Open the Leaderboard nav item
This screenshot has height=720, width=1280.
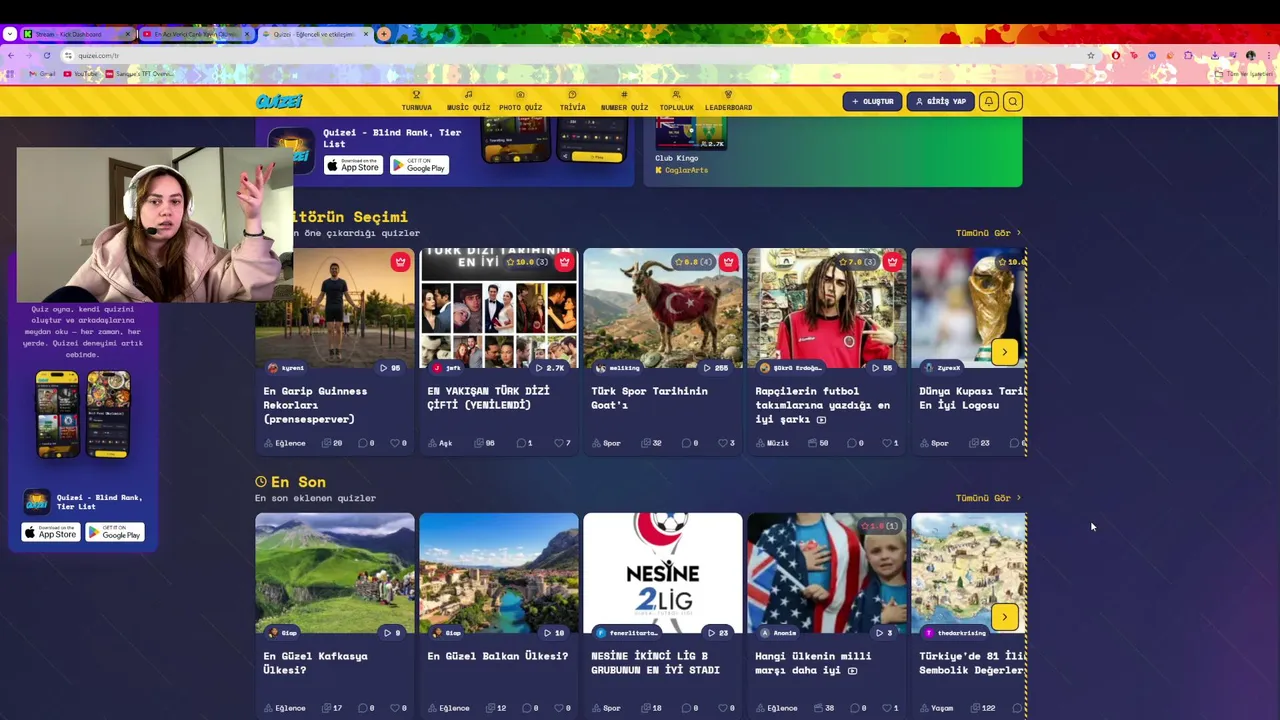point(728,101)
